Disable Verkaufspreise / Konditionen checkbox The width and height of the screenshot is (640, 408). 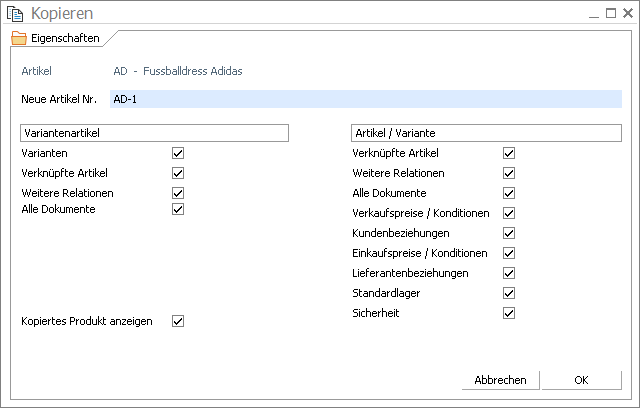(509, 213)
